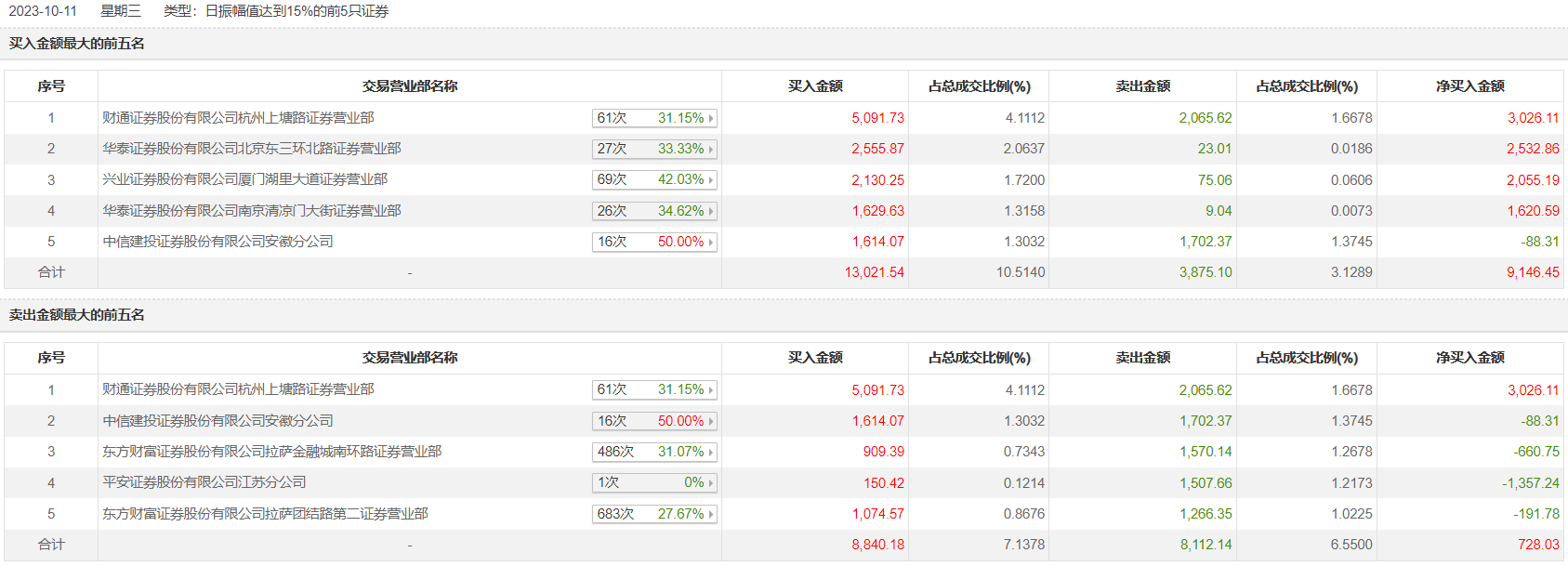
Task: Open 东方财富证券拉萨团结路第二证券营业部 link
Action: click(x=266, y=514)
